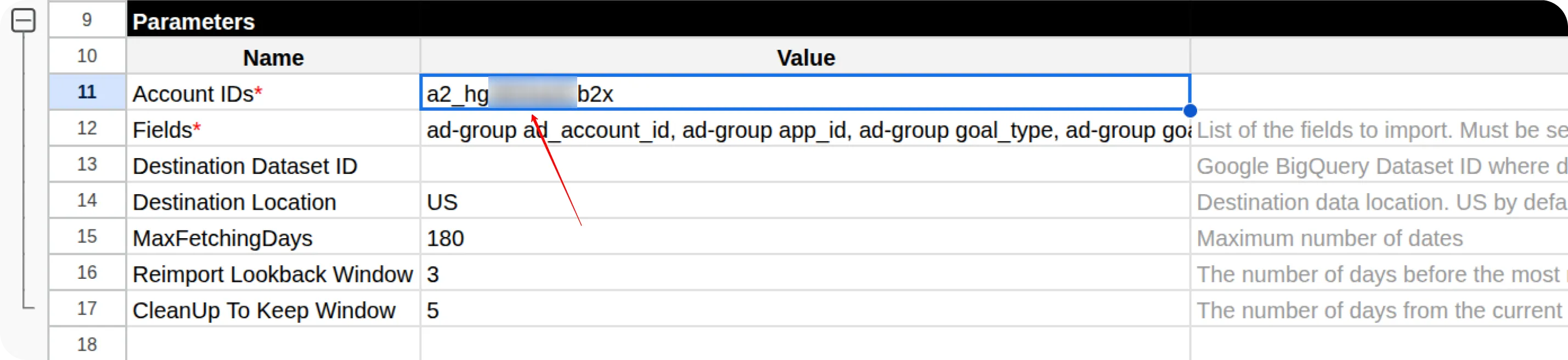Click the Fields description text cell
The image size is (1568, 360).
tap(1379, 130)
